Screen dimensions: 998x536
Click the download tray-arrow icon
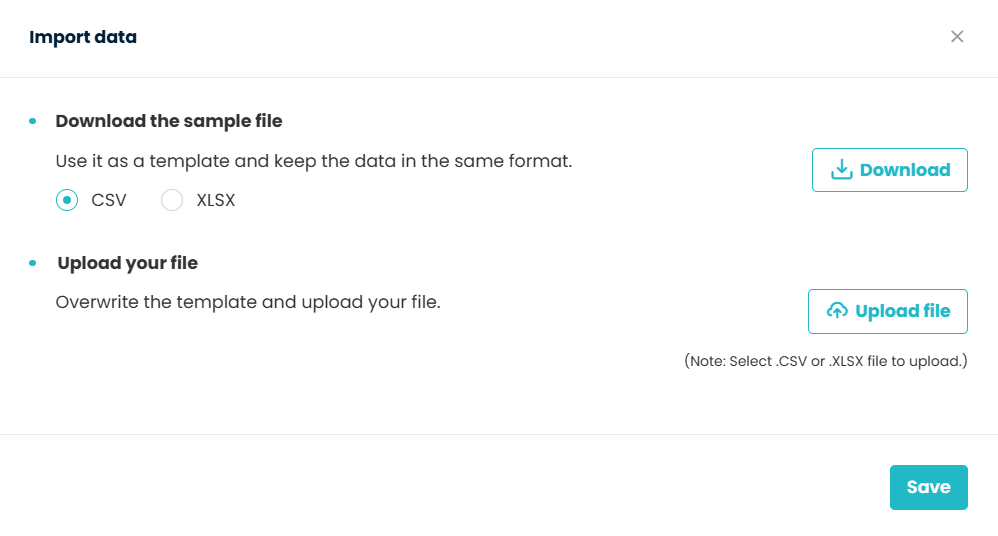pos(842,170)
